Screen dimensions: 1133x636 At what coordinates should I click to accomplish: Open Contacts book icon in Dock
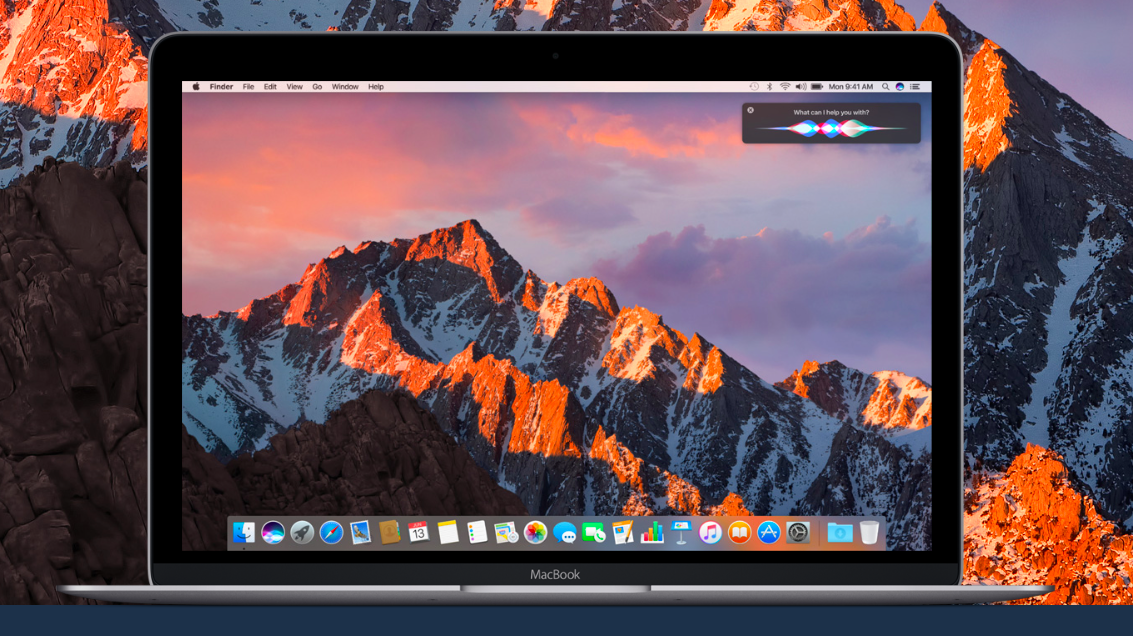[389, 533]
